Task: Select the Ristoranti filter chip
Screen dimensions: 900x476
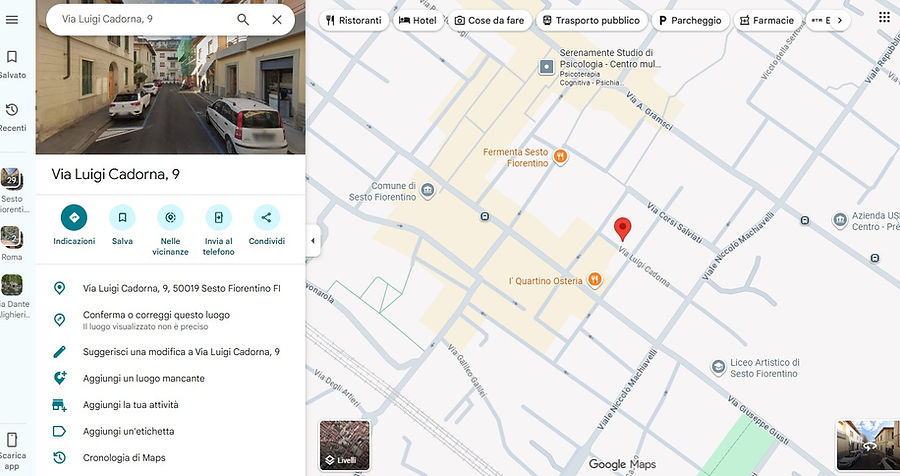Action: coord(354,20)
